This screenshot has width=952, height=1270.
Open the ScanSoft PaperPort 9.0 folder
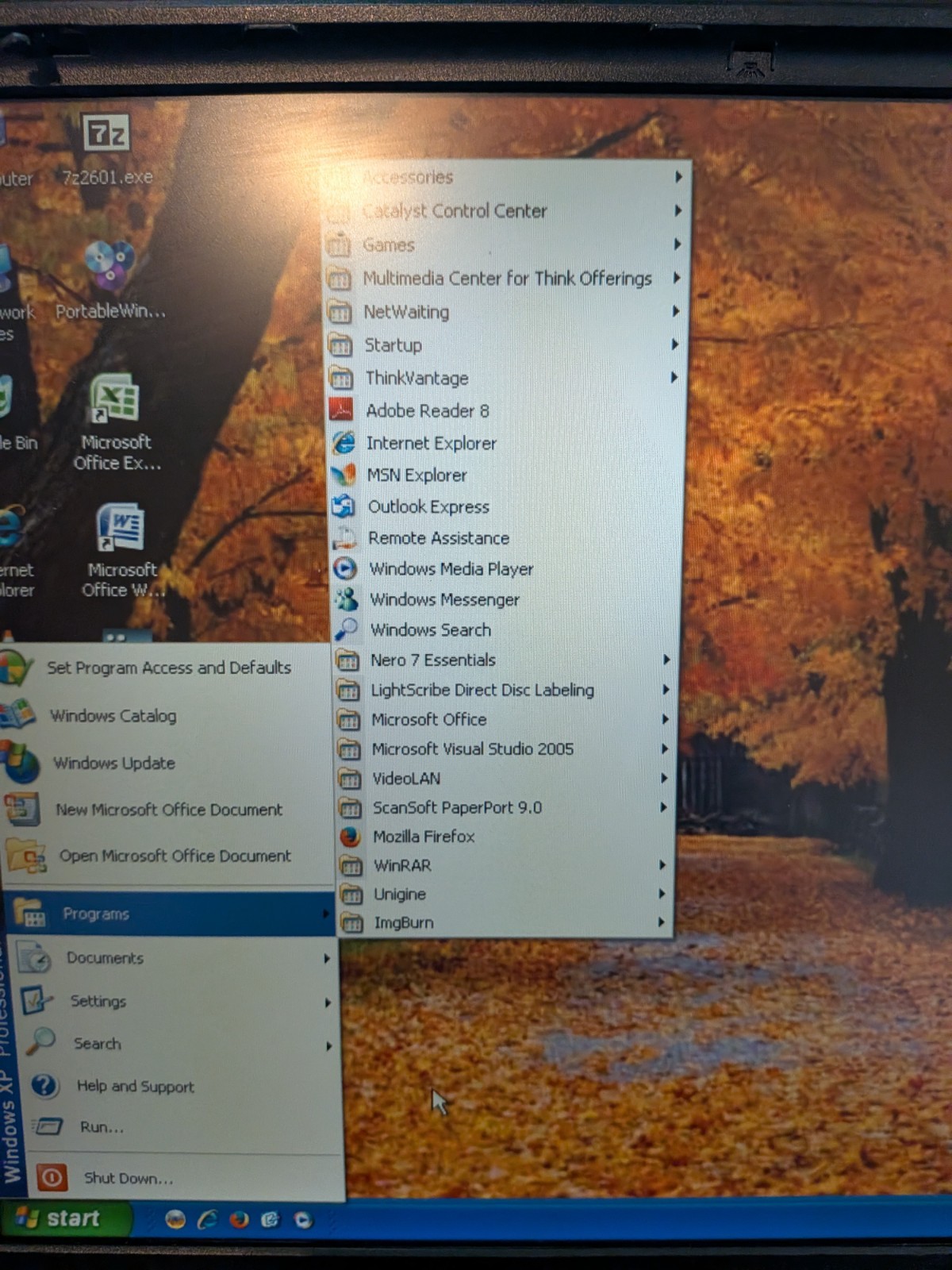coord(504,808)
